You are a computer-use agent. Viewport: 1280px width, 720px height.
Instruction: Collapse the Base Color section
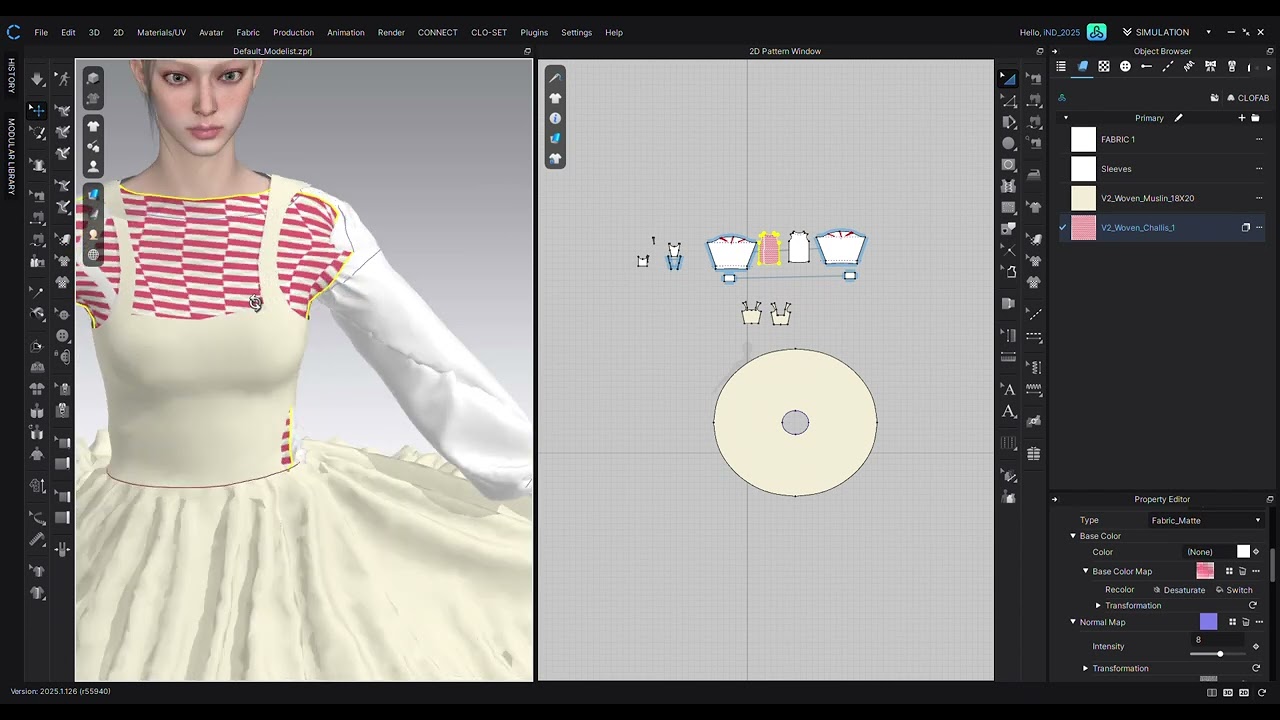(1073, 536)
